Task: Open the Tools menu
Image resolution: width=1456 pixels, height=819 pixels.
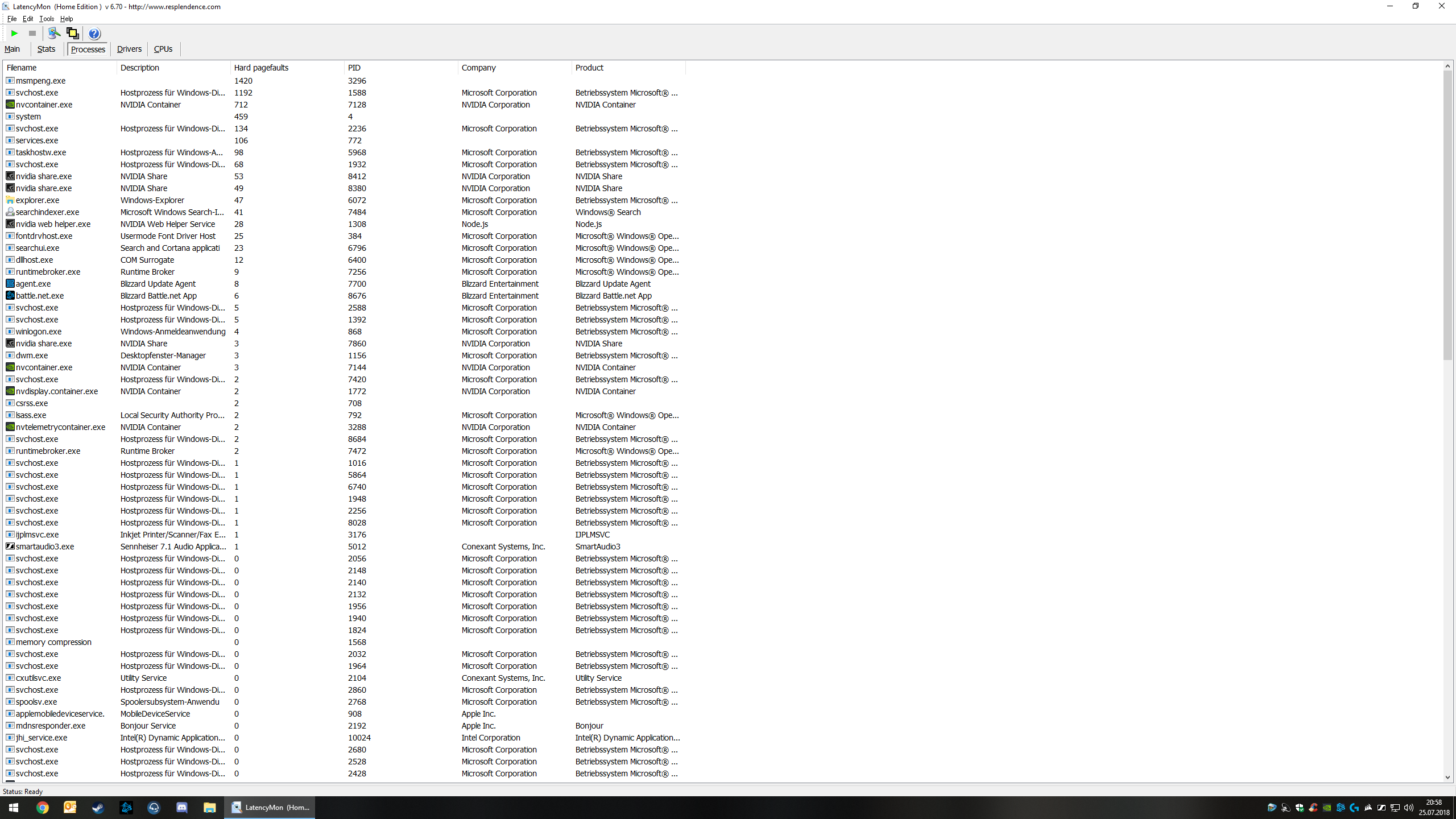Action: click(47, 19)
